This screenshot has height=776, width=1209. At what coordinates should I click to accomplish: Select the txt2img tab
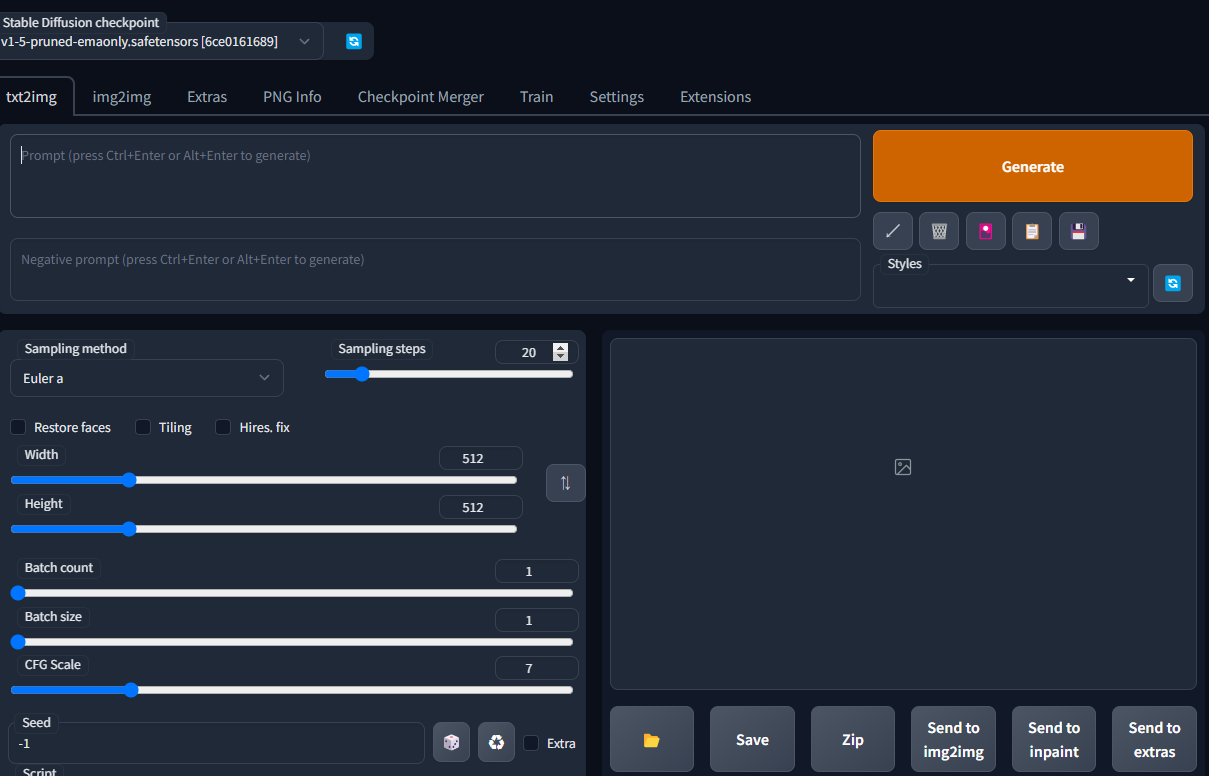click(x=31, y=97)
